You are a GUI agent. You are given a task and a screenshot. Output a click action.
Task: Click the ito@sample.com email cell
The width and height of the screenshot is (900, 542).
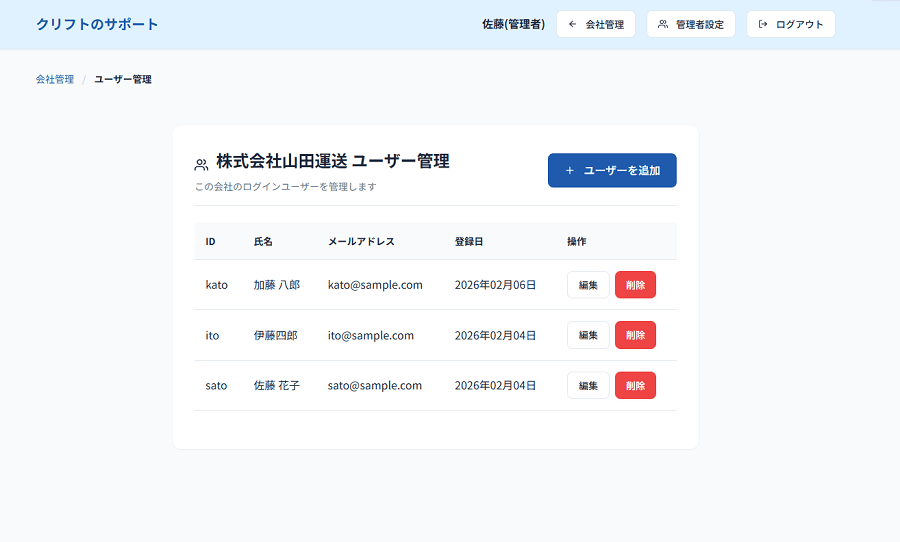371,335
